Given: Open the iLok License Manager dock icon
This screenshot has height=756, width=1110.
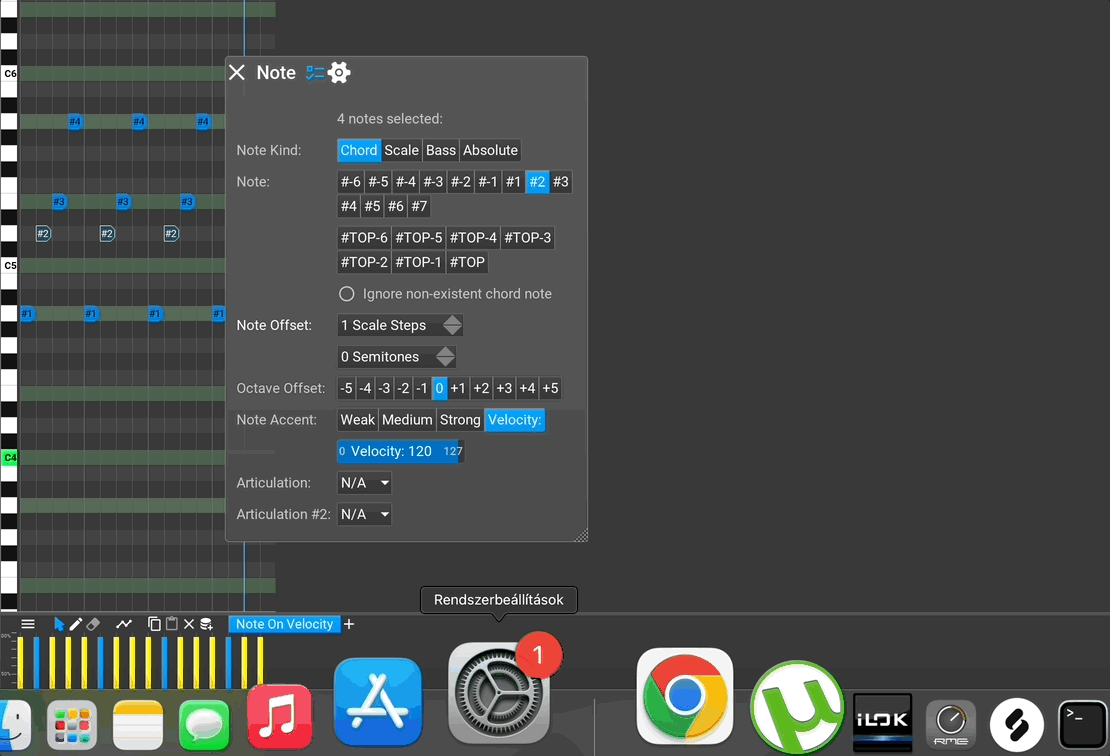Looking at the screenshot, I should [x=882, y=722].
